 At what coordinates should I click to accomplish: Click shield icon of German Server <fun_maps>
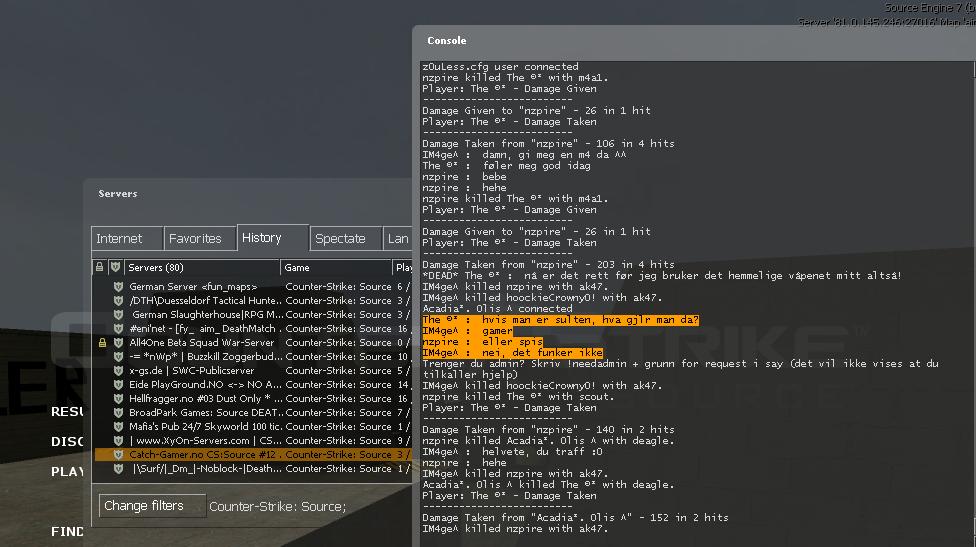118,287
